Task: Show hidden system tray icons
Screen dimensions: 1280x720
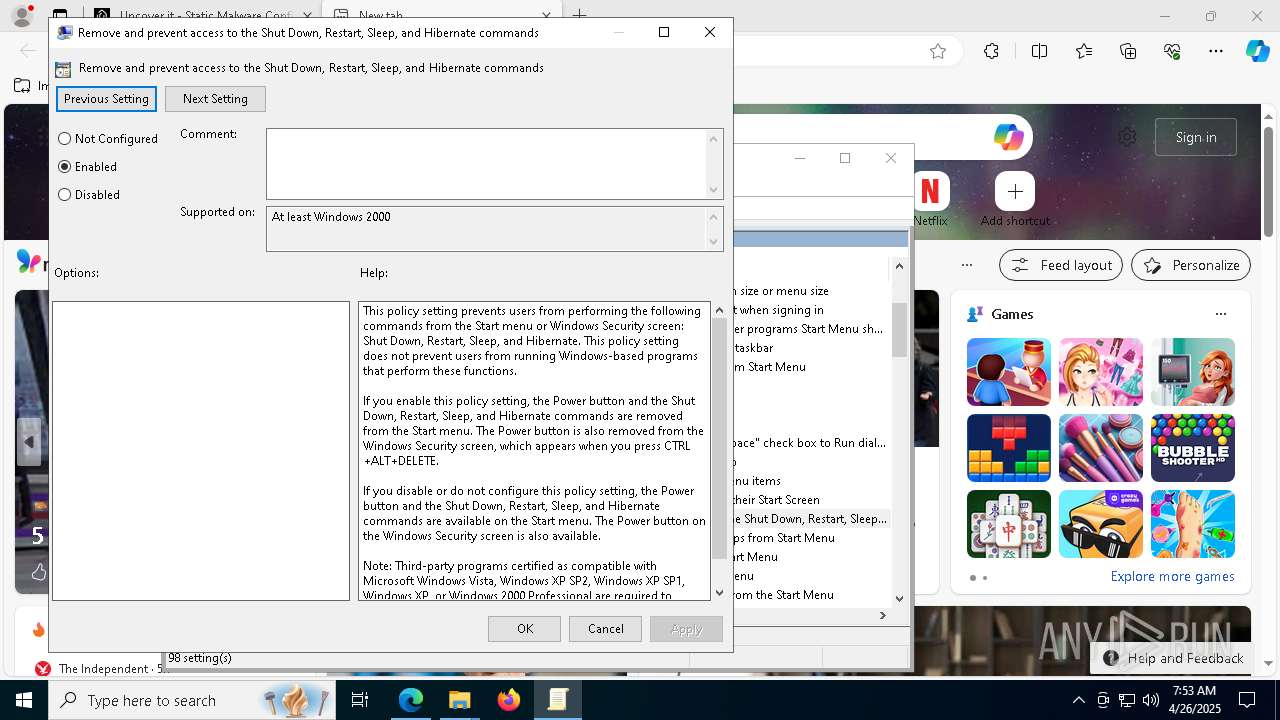Action: point(1078,700)
